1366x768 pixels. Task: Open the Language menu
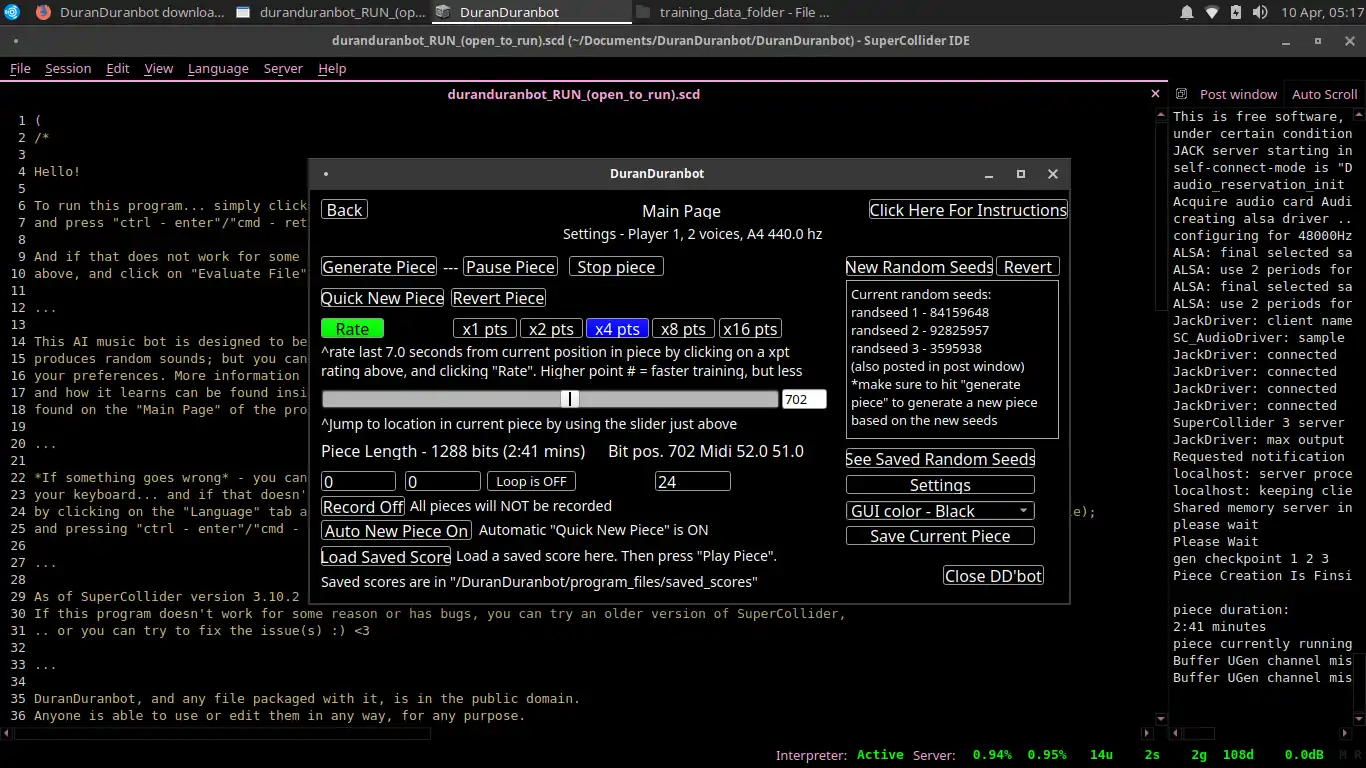[x=218, y=68]
